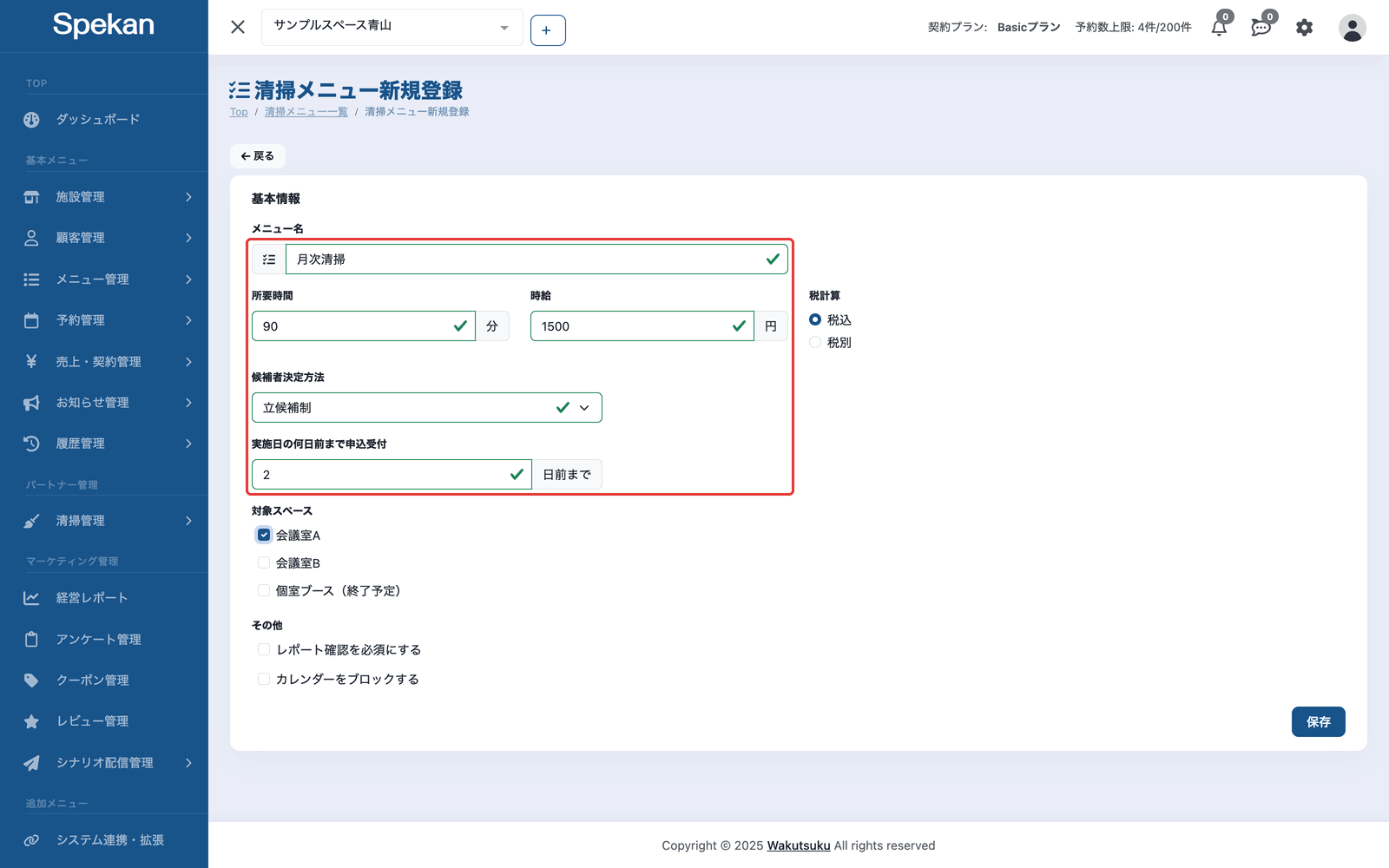Uncheck the 会議室A checkbox
Image resolution: width=1389 pixels, height=868 pixels.
click(264, 535)
